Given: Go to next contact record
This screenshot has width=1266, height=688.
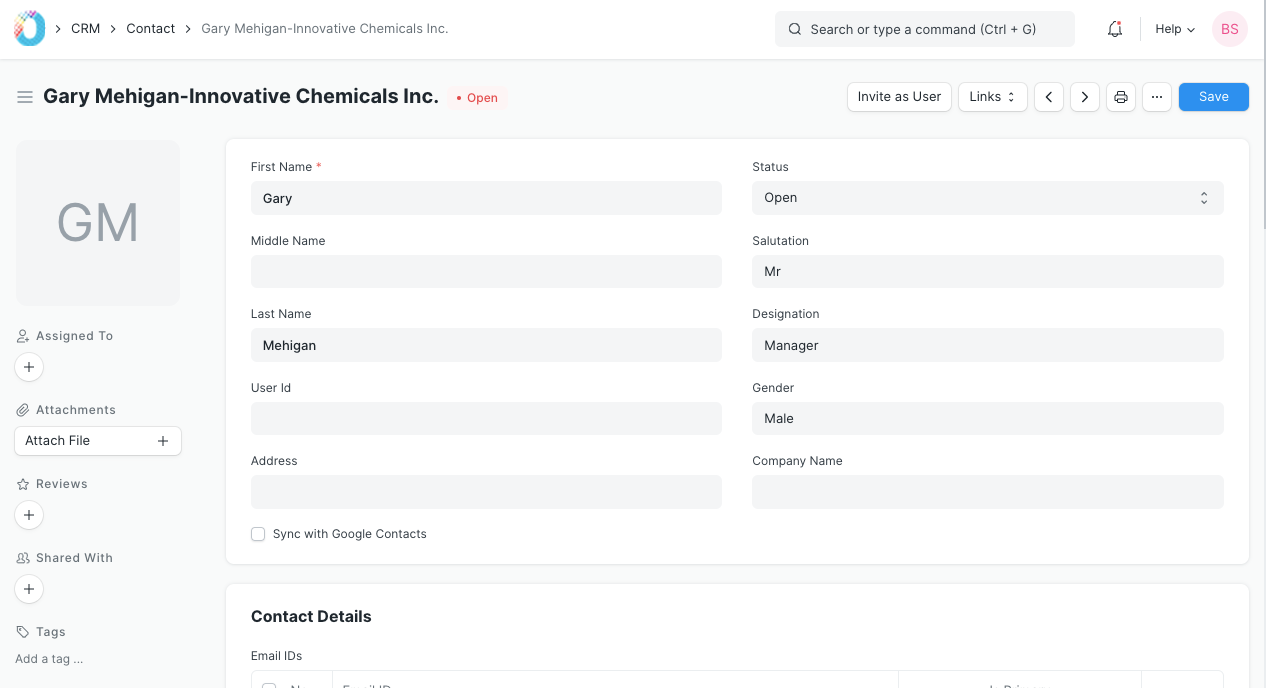Looking at the screenshot, I should point(1085,97).
